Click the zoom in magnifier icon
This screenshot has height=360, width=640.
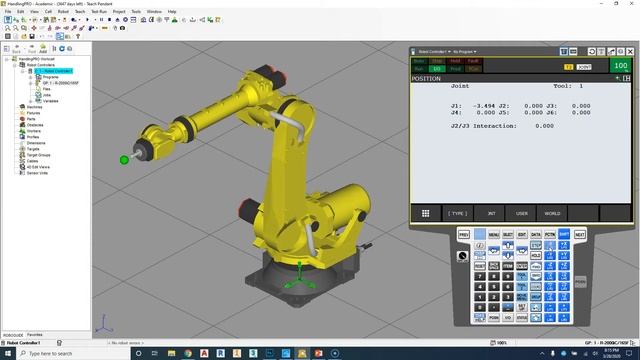(x=7, y=28)
